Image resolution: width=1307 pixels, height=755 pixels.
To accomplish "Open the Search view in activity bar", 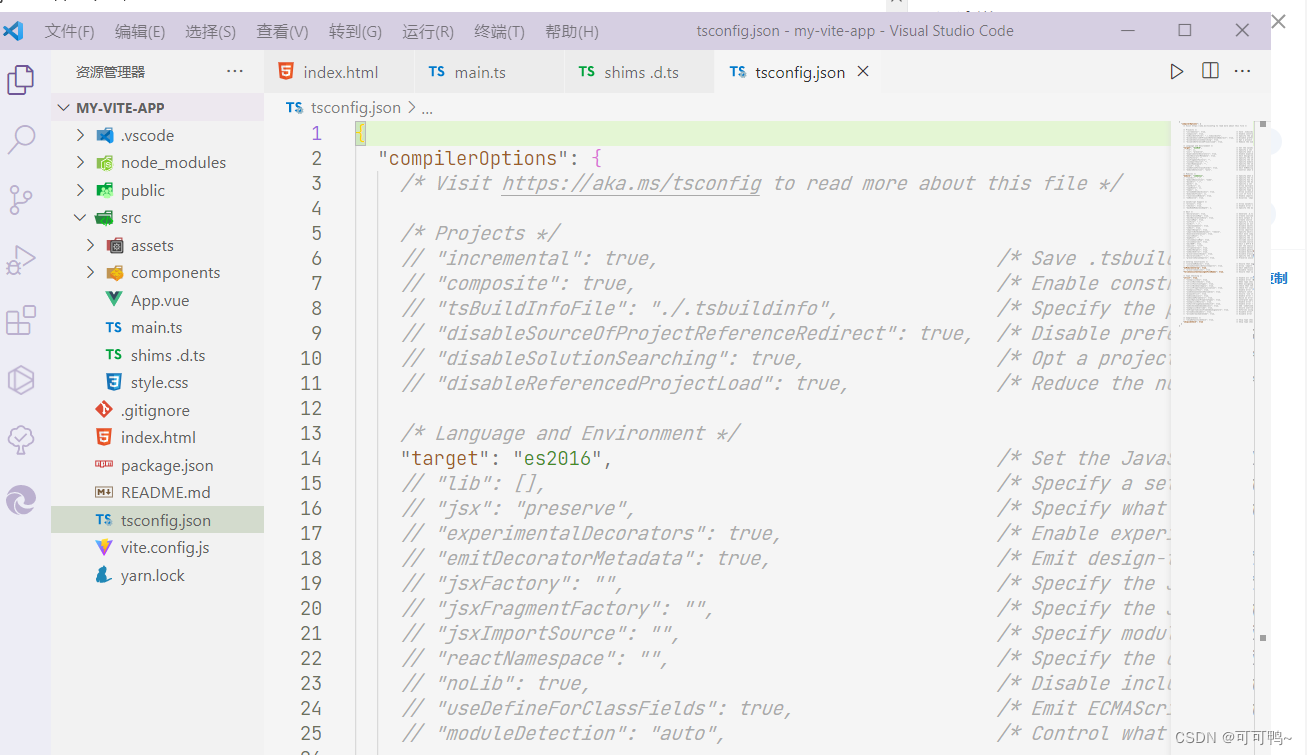I will click(x=21, y=139).
